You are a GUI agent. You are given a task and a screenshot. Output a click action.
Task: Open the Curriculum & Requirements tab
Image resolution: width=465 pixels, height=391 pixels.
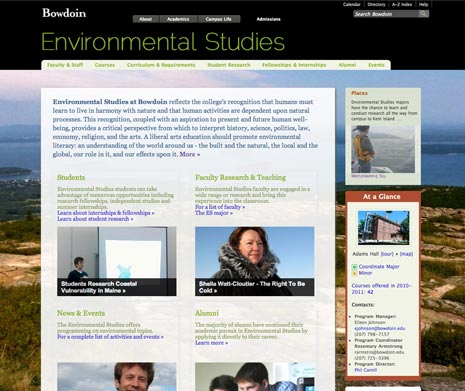tap(161, 65)
